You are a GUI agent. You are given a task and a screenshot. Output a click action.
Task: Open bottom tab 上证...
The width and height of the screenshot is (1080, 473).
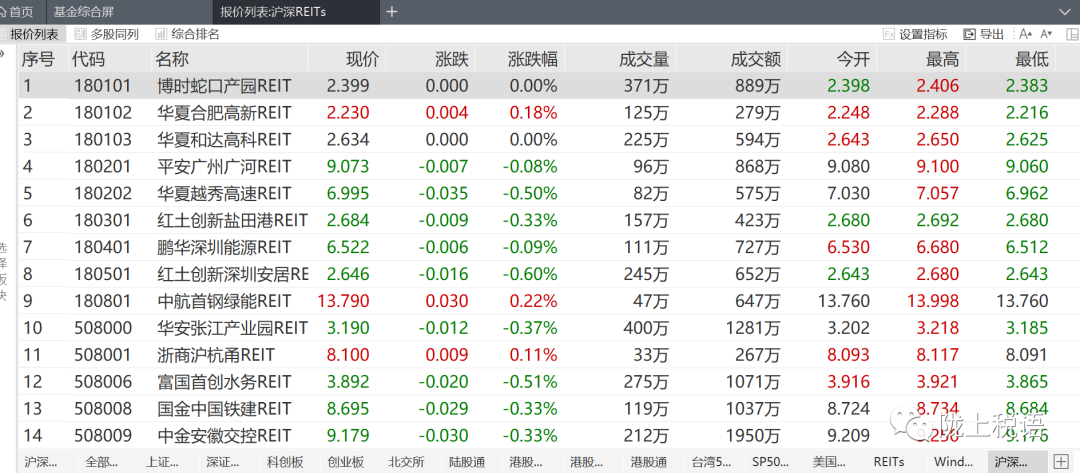tap(163, 461)
